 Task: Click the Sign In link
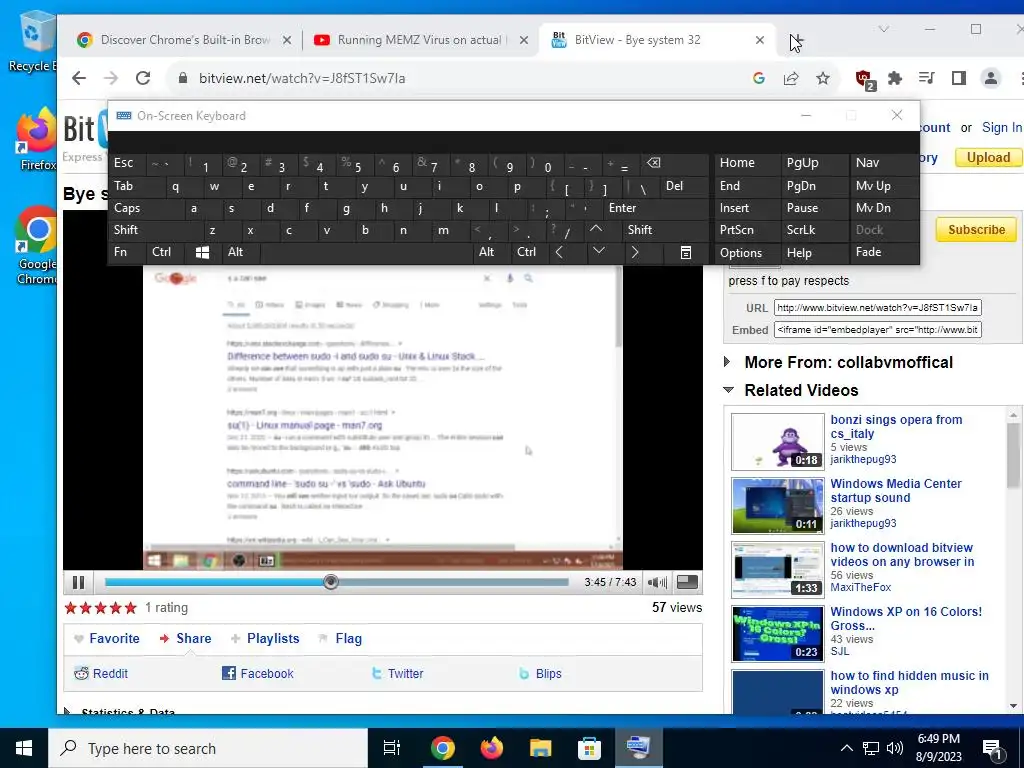(x=1002, y=127)
